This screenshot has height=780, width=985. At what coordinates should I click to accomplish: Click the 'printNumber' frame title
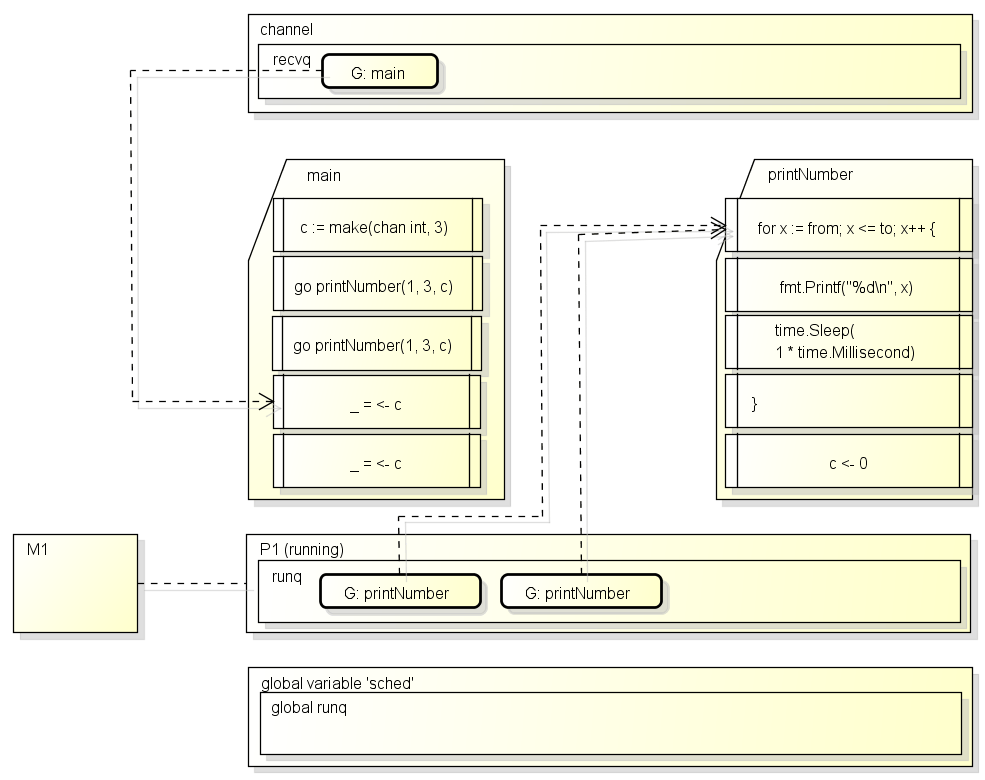810,175
